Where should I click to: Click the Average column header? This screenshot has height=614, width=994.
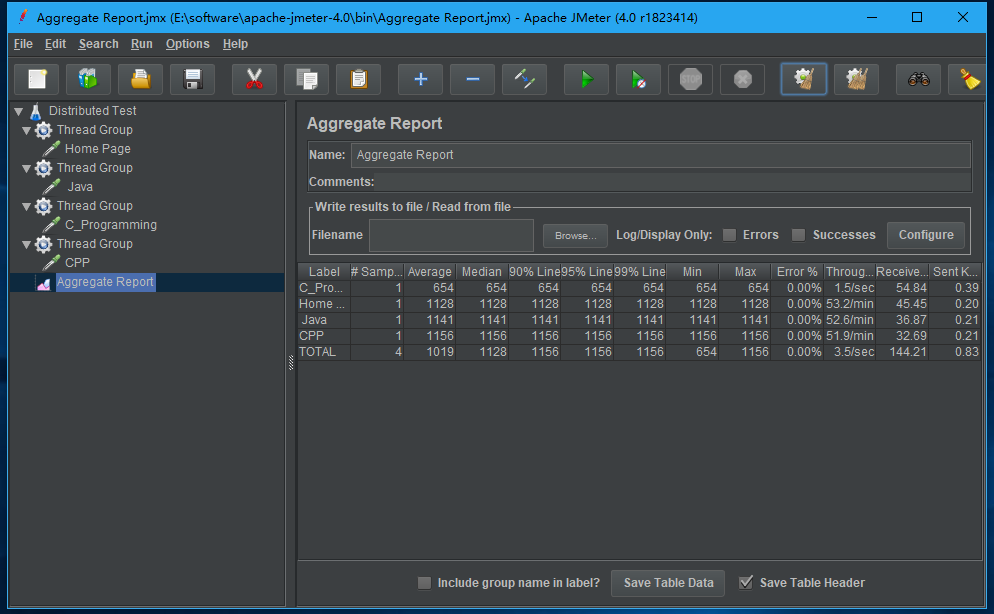click(x=430, y=272)
